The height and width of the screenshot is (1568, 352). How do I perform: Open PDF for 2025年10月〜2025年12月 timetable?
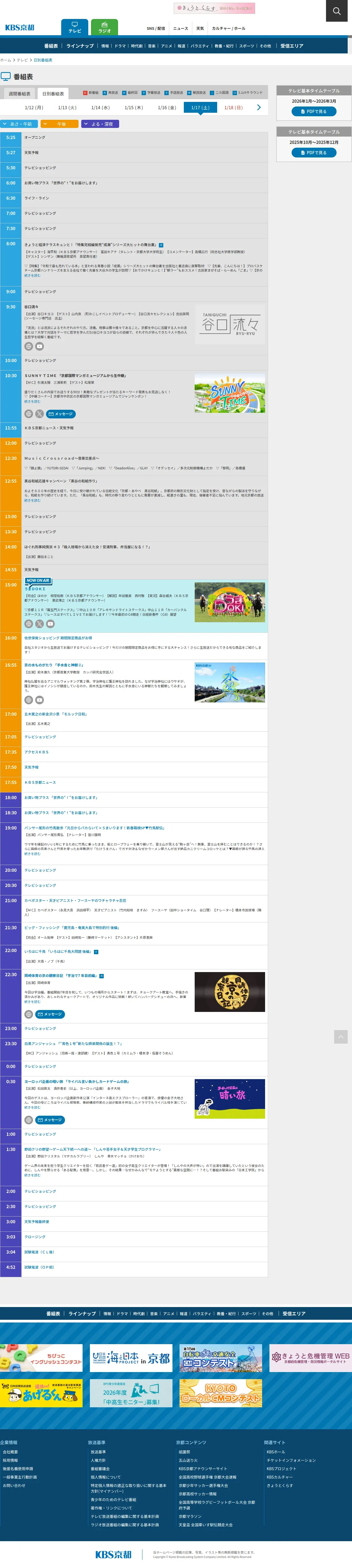314,153
